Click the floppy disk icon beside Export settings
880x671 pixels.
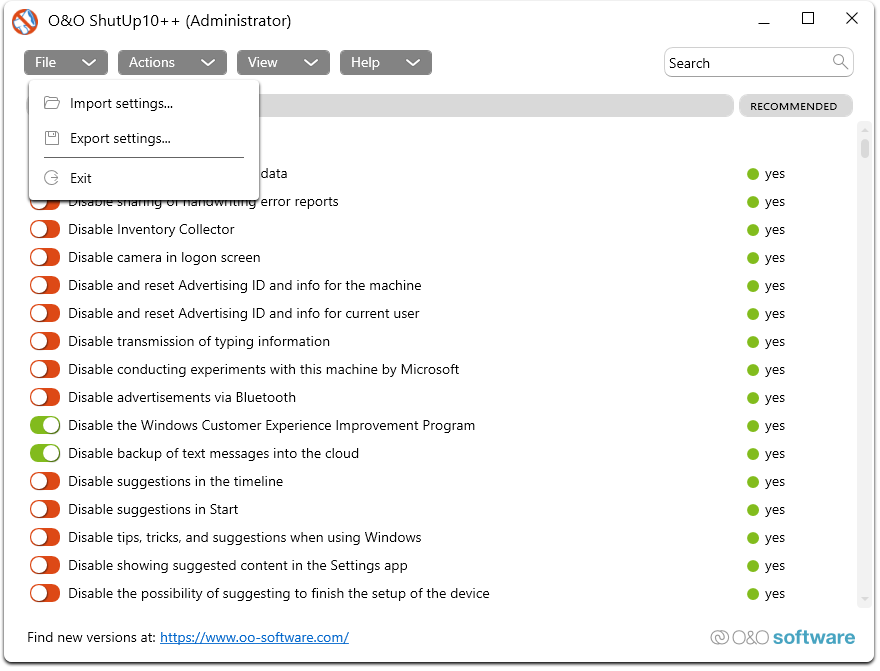tap(52, 137)
